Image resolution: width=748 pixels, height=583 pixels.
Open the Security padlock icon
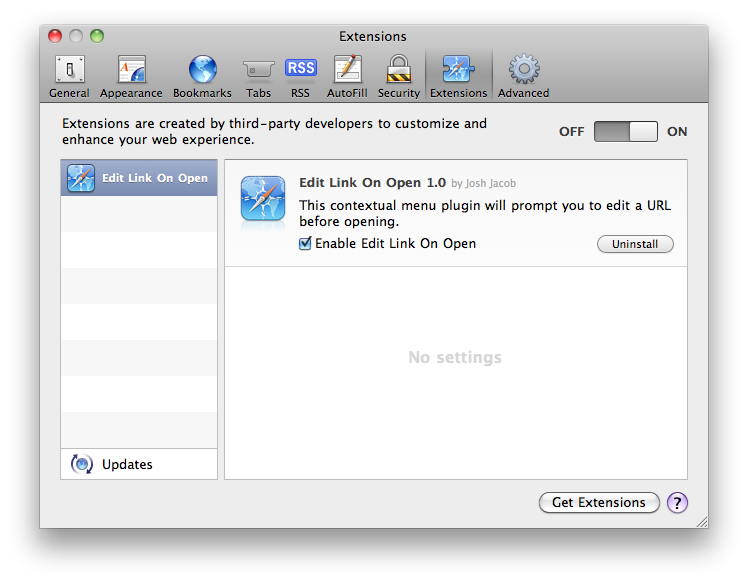point(399,70)
